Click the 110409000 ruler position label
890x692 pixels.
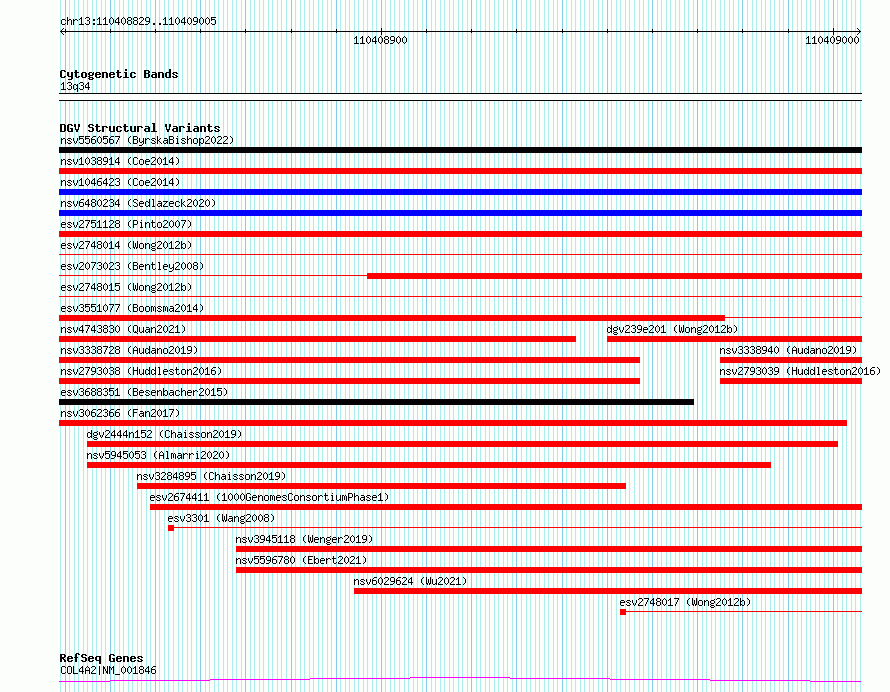click(x=832, y=41)
